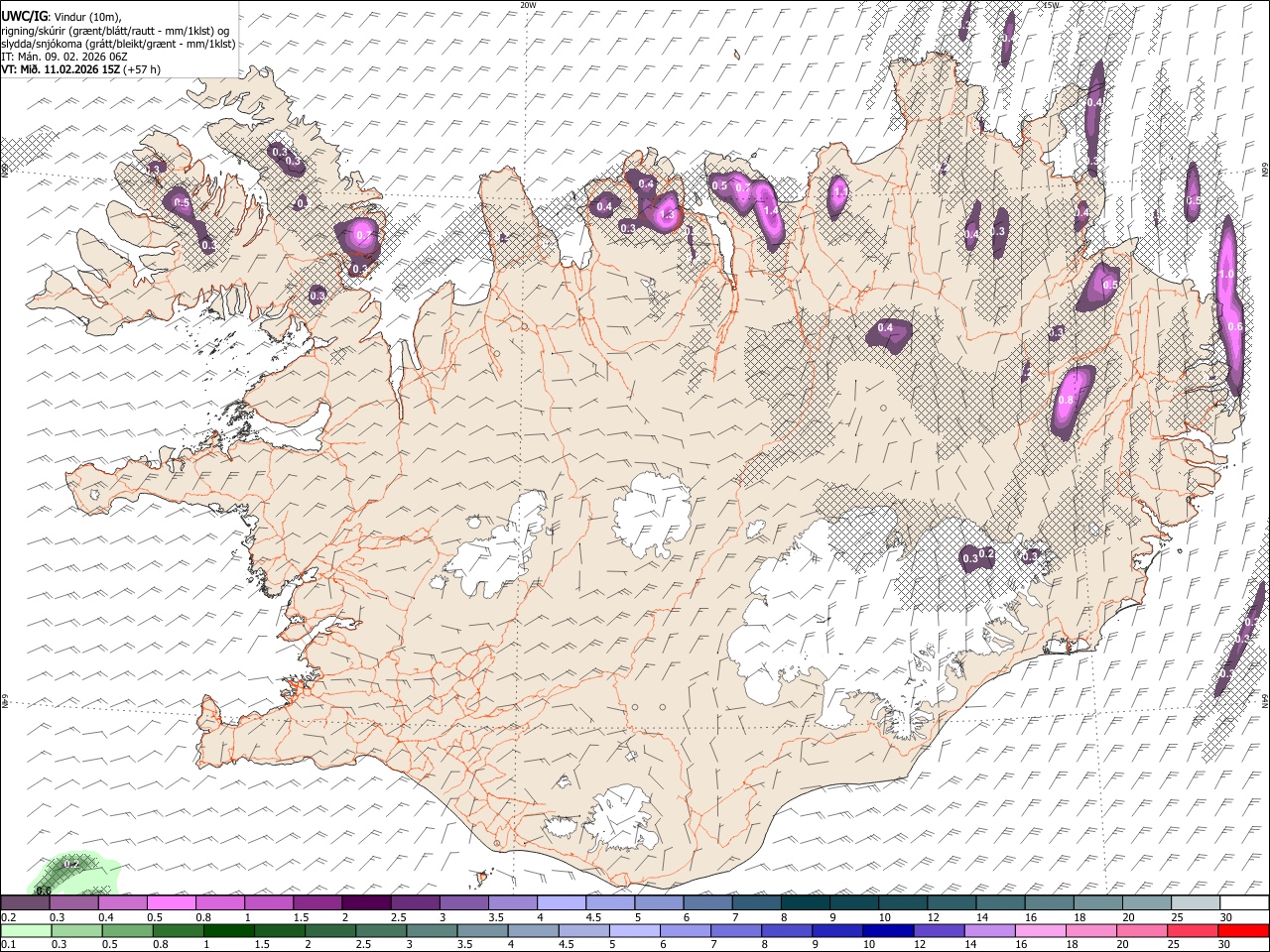Click the 'rigning/skúrir' legend description line
This screenshot has height=952, width=1270.
coord(114,30)
